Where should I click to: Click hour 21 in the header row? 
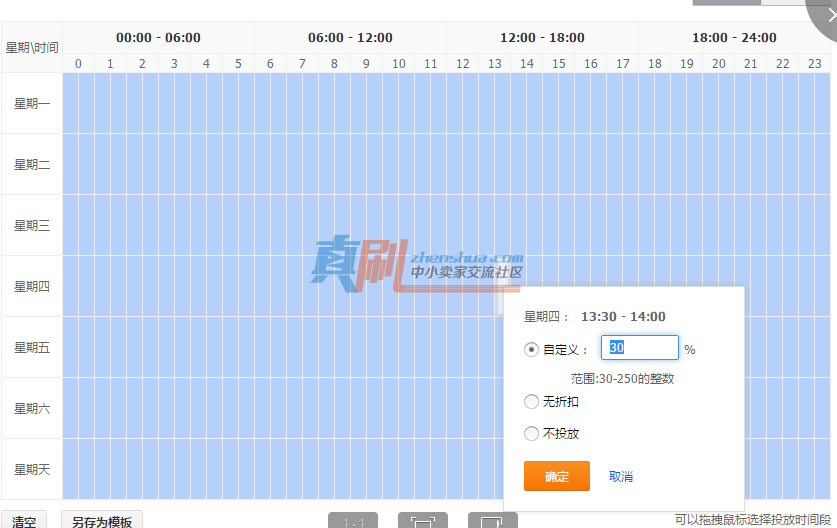tap(751, 64)
